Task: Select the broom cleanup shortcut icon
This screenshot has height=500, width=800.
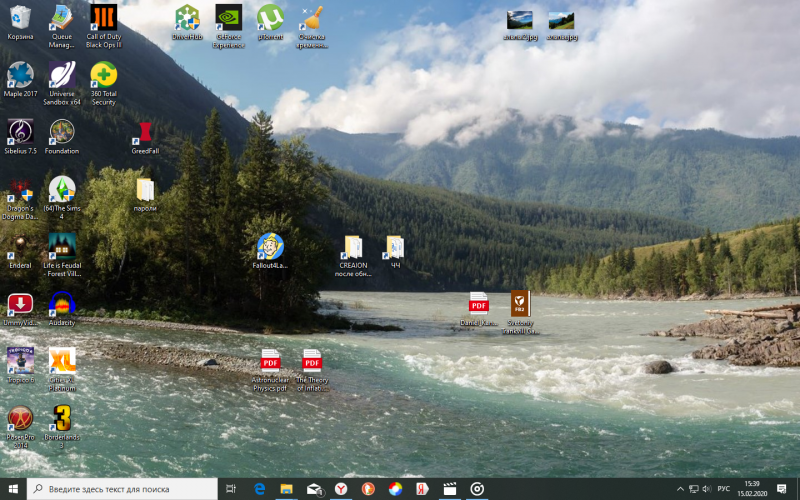Action: point(312,18)
